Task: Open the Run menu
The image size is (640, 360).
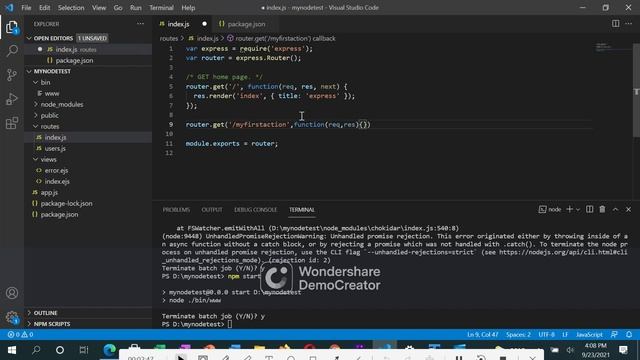Action: (x=136, y=8)
